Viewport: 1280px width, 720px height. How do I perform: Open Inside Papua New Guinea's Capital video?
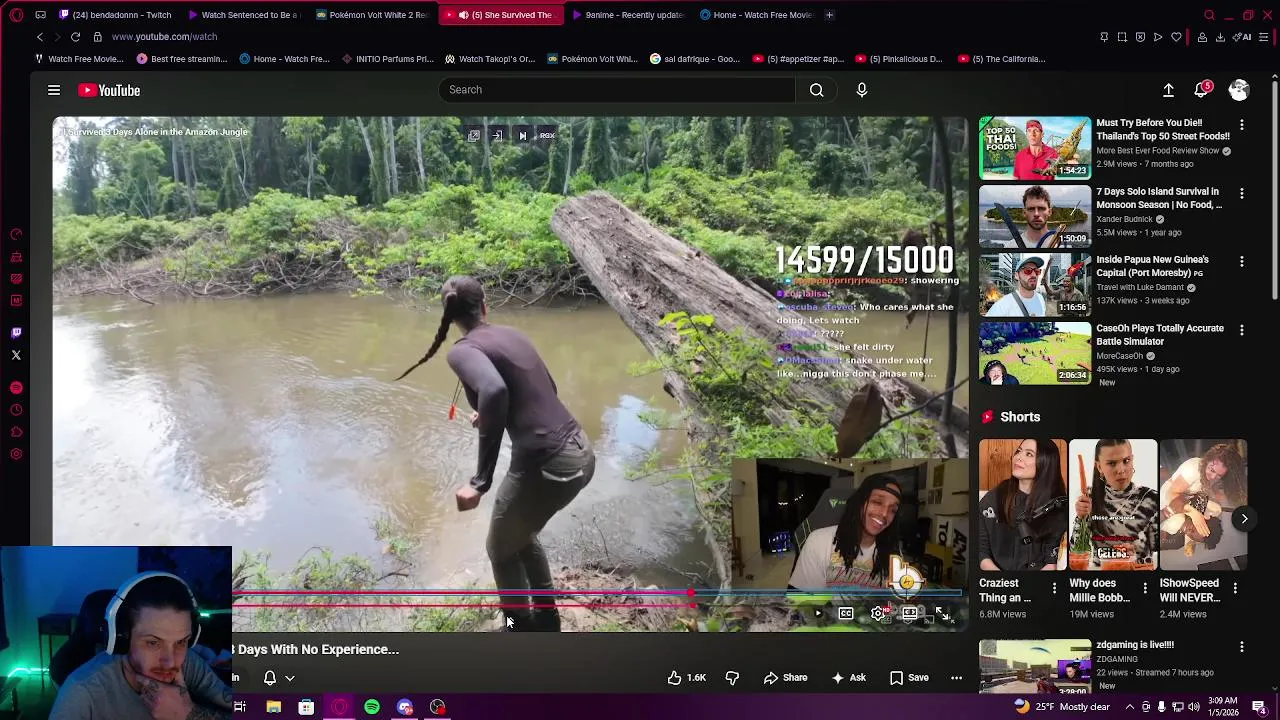(1152, 266)
